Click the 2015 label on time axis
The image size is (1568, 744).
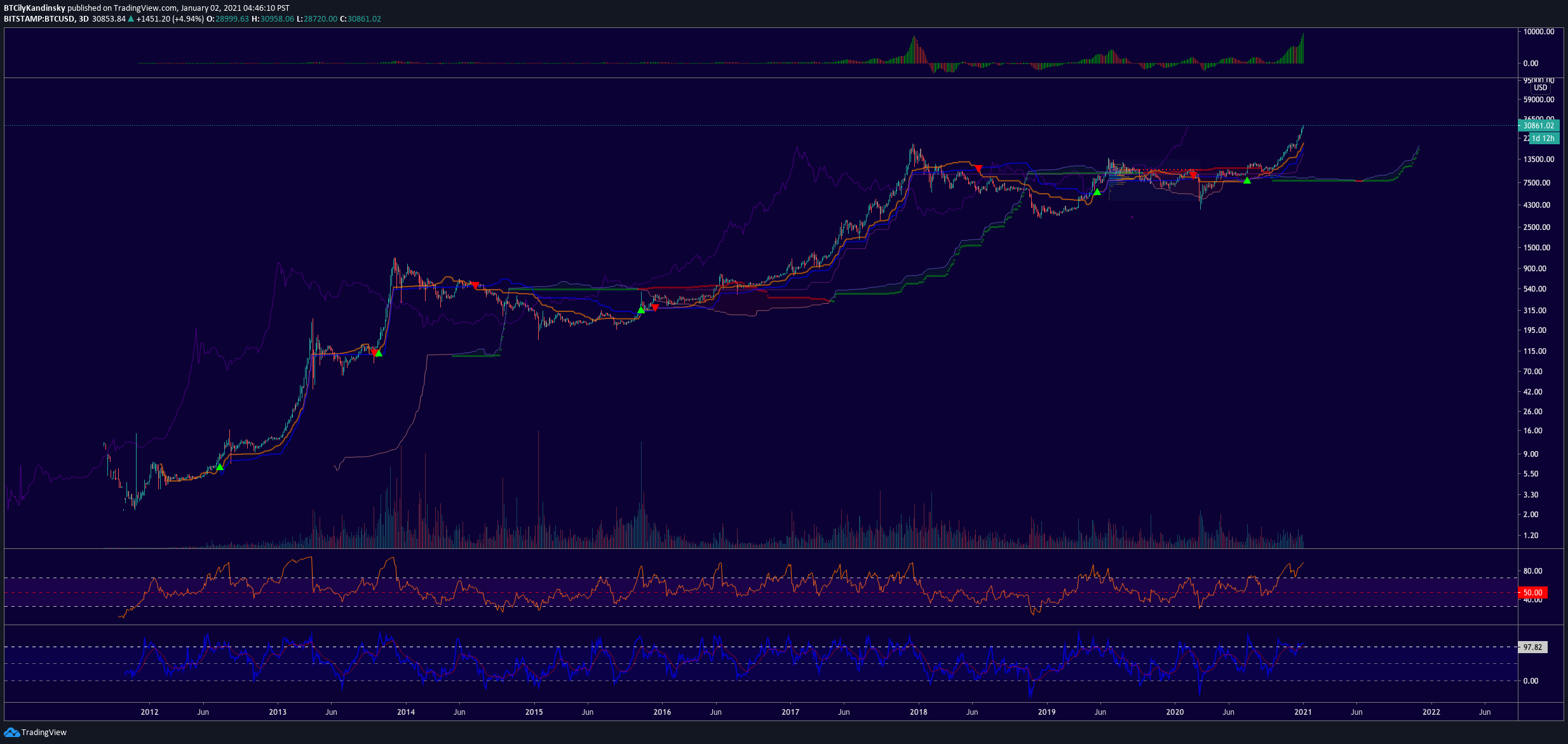point(534,712)
